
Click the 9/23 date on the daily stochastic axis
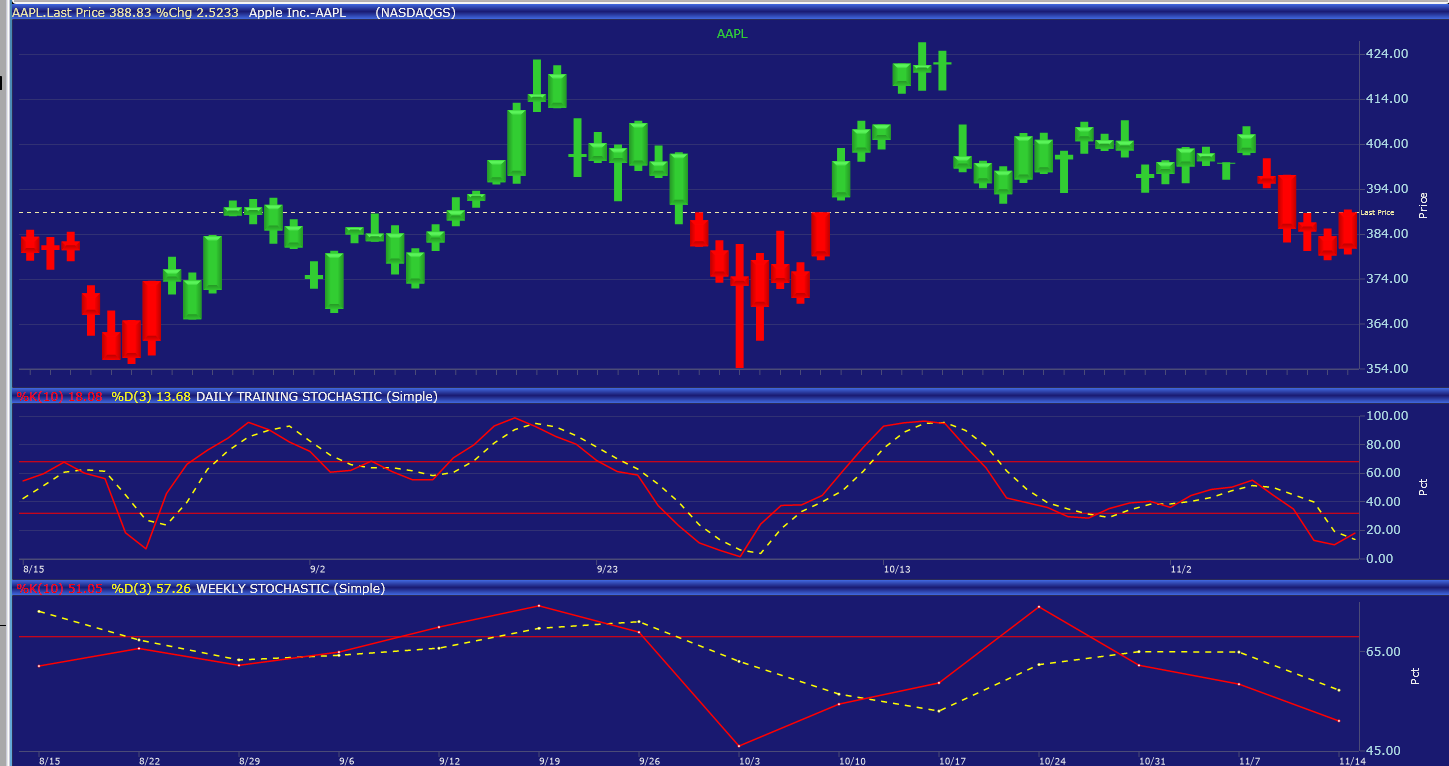pyautogui.click(x=607, y=569)
